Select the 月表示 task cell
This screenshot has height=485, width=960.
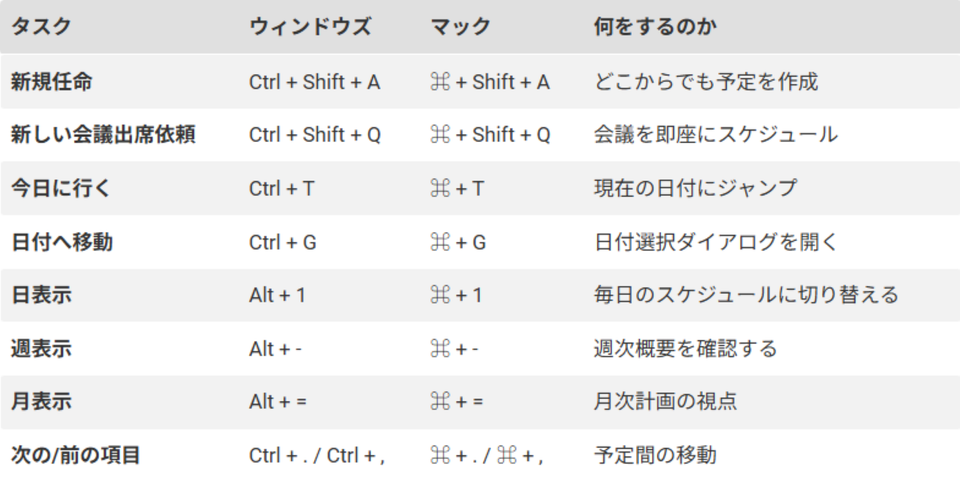pos(41,402)
